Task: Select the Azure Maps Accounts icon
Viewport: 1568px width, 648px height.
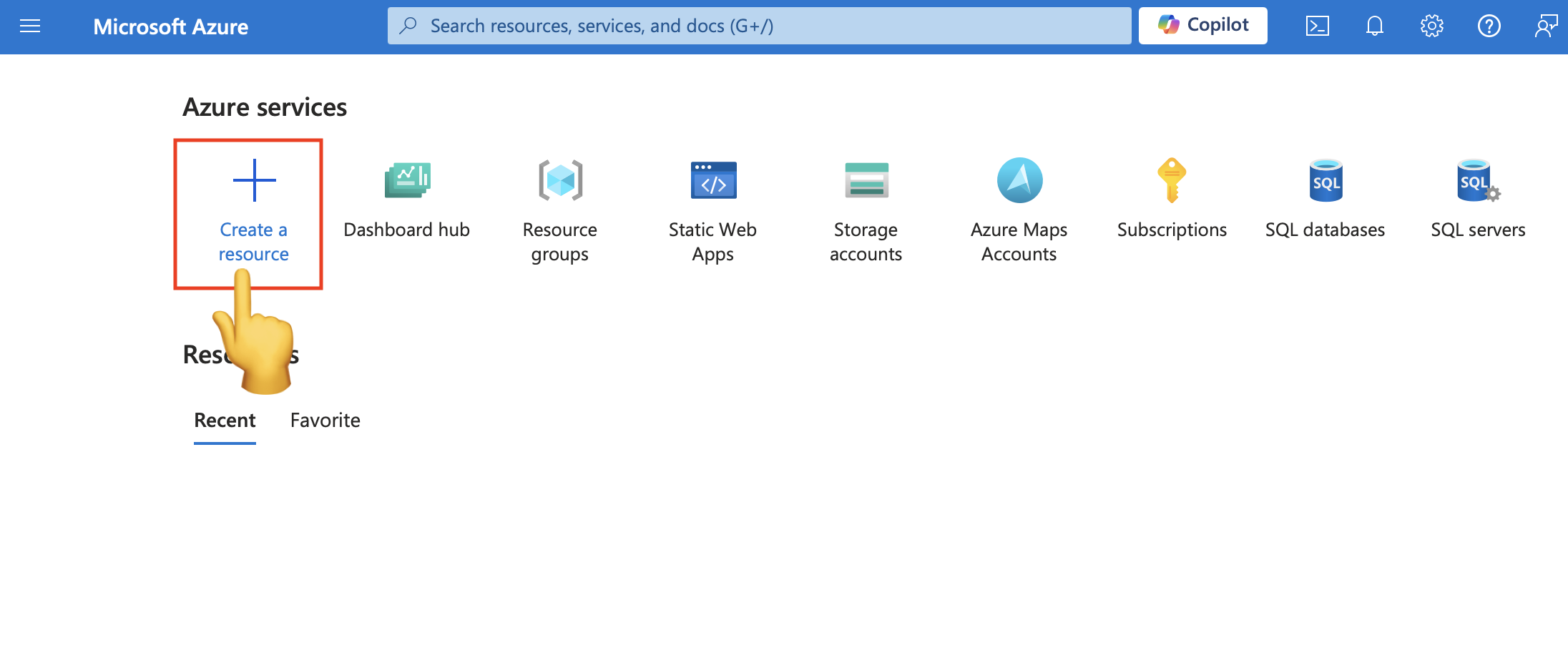Action: click(1019, 180)
